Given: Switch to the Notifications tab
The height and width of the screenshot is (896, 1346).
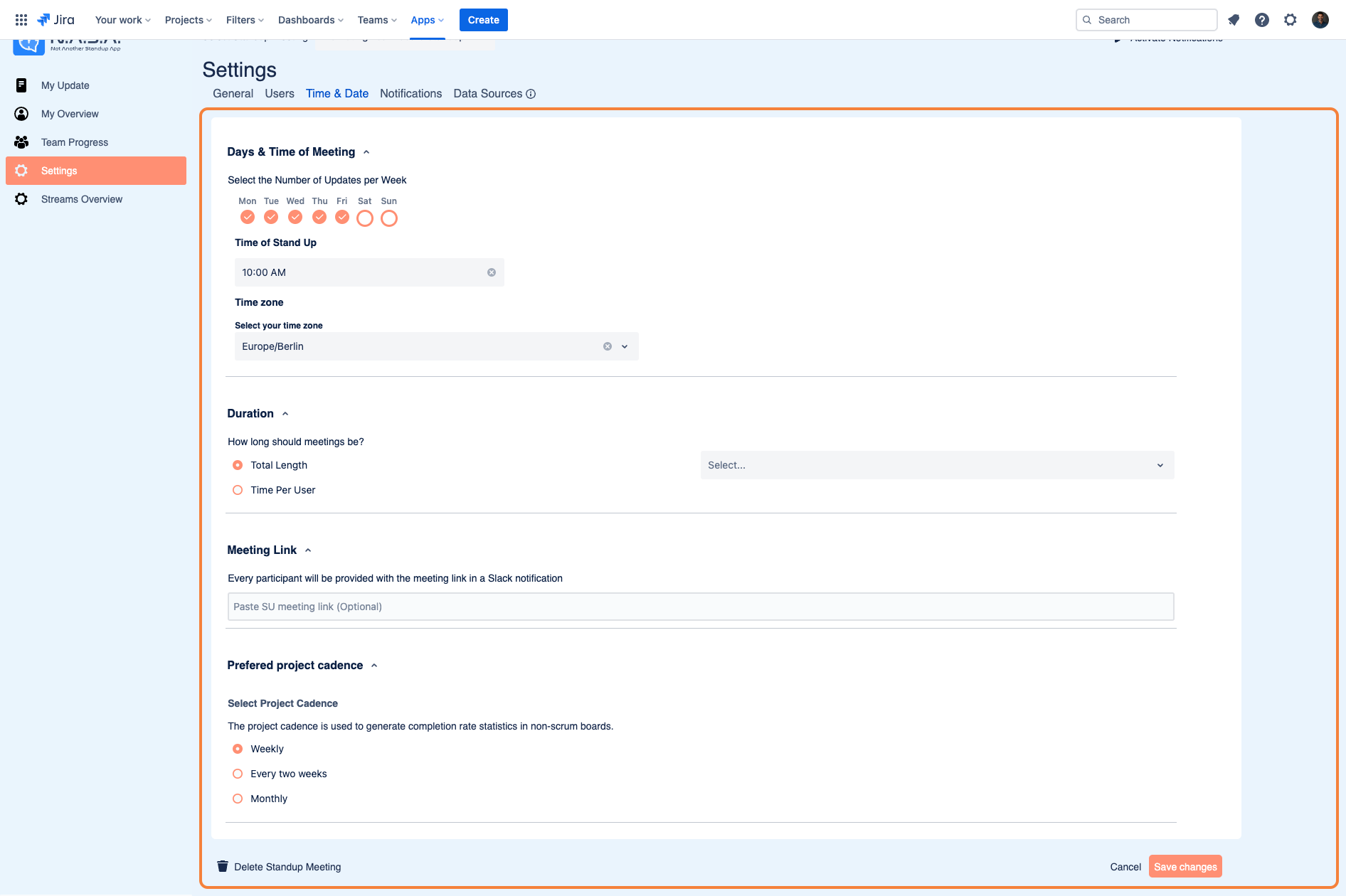Looking at the screenshot, I should click(x=410, y=94).
